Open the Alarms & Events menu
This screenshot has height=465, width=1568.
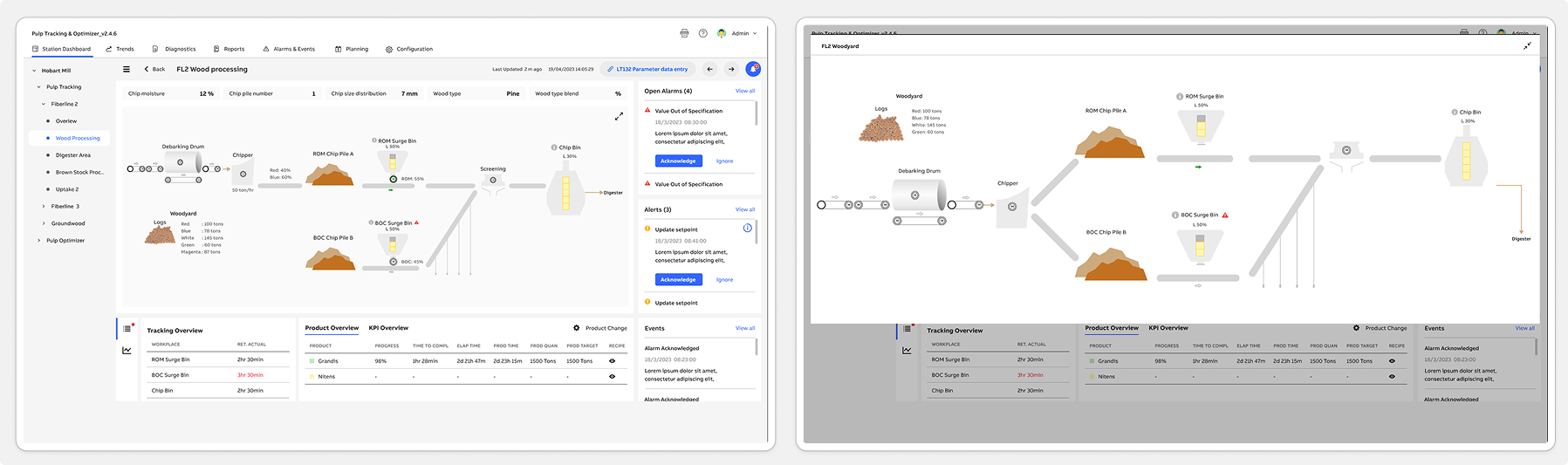289,49
